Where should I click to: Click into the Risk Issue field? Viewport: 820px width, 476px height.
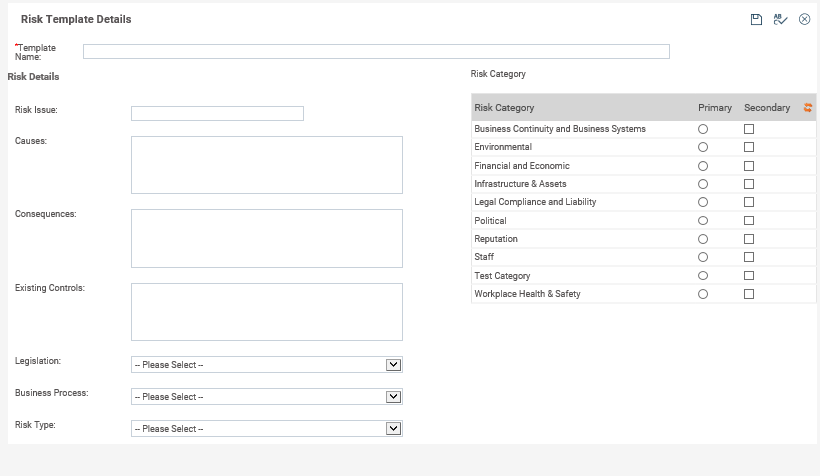(217, 114)
